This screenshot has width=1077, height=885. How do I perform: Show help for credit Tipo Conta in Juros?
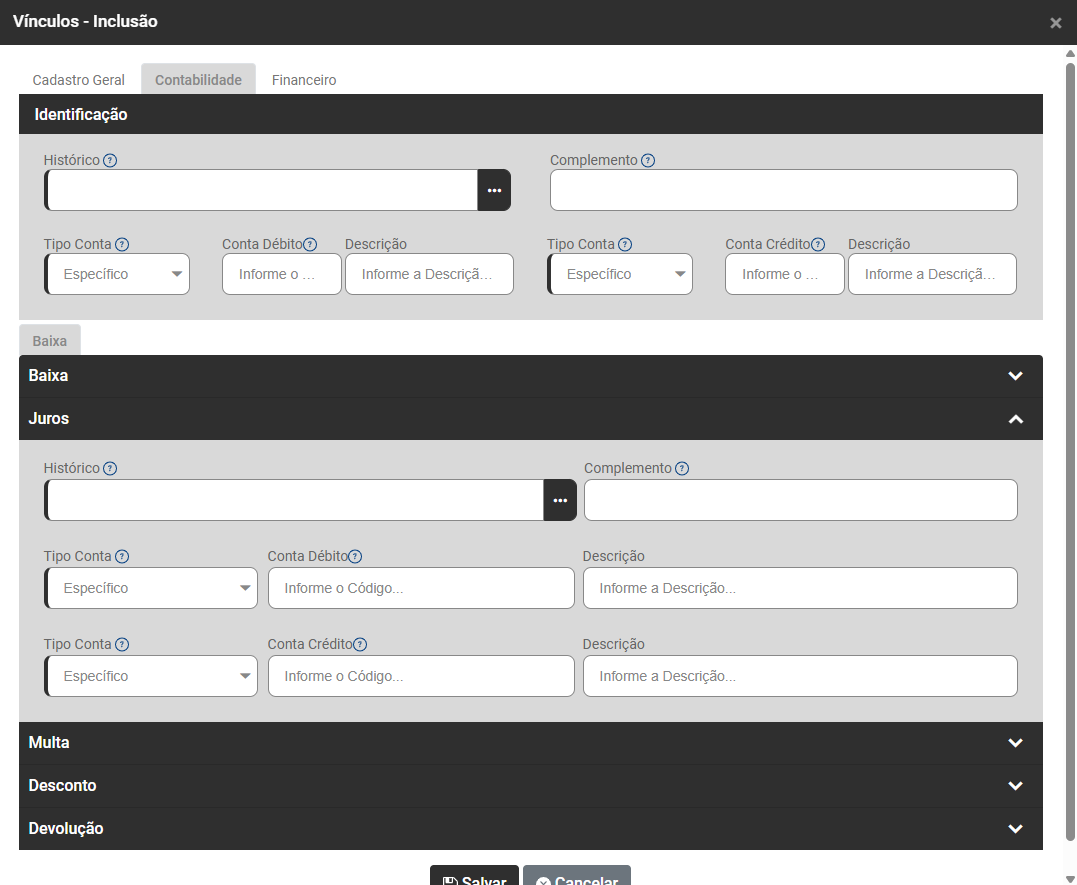point(122,644)
